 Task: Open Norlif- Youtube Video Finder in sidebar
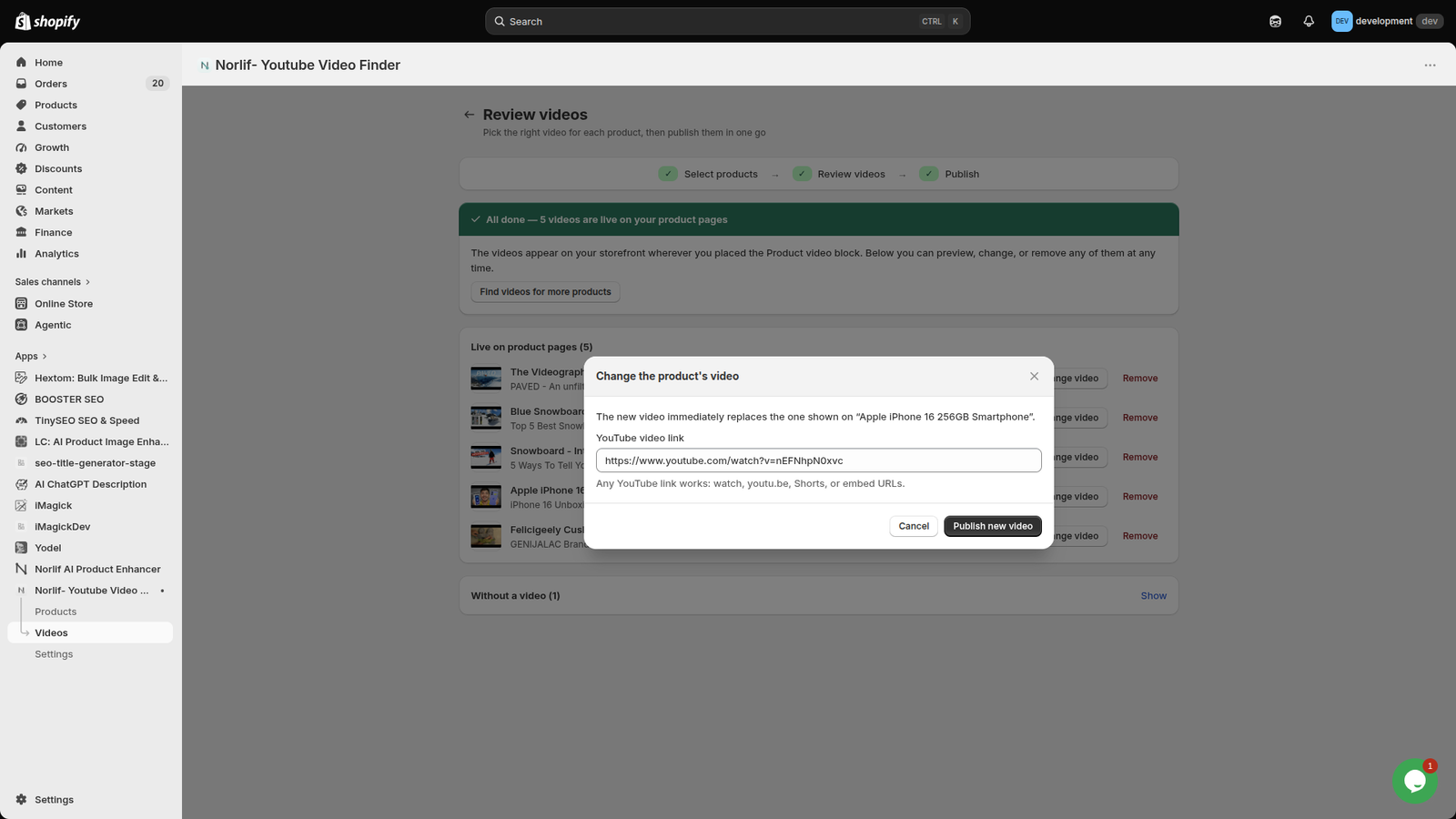pos(90,591)
